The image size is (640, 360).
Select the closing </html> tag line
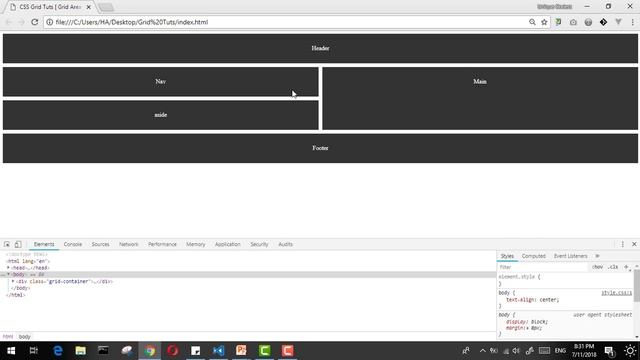(16, 295)
